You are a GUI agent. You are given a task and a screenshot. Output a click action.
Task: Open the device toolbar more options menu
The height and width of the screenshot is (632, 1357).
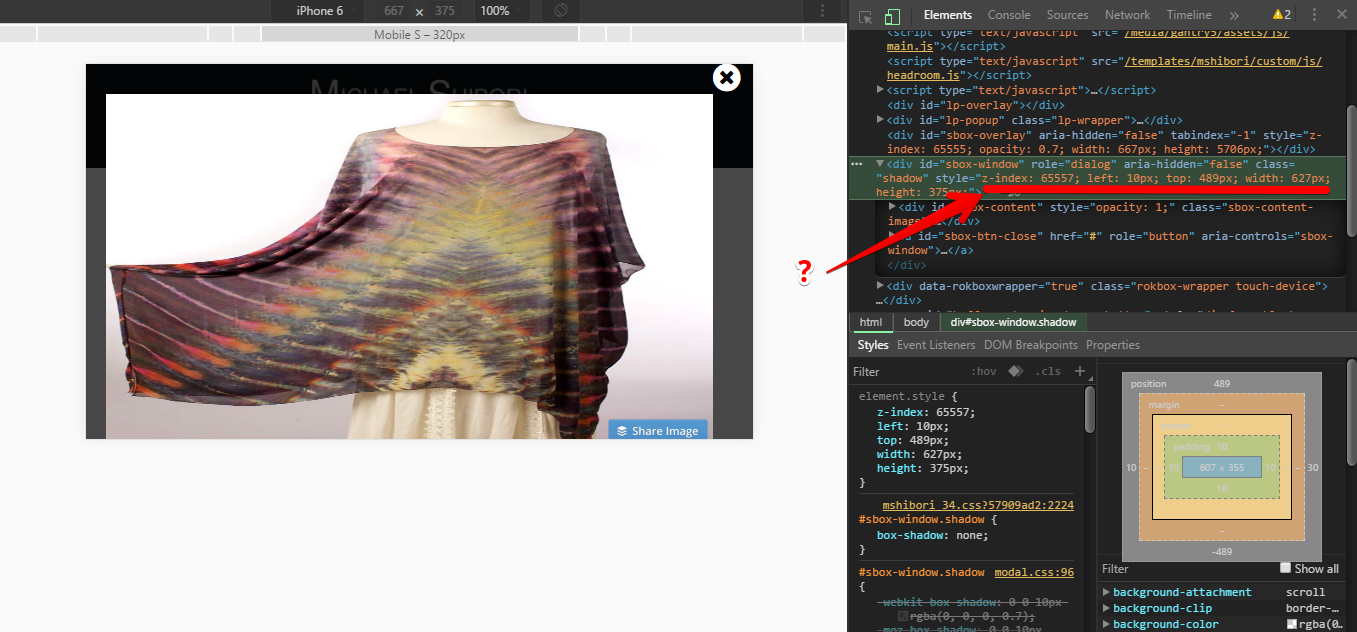point(822,11)
